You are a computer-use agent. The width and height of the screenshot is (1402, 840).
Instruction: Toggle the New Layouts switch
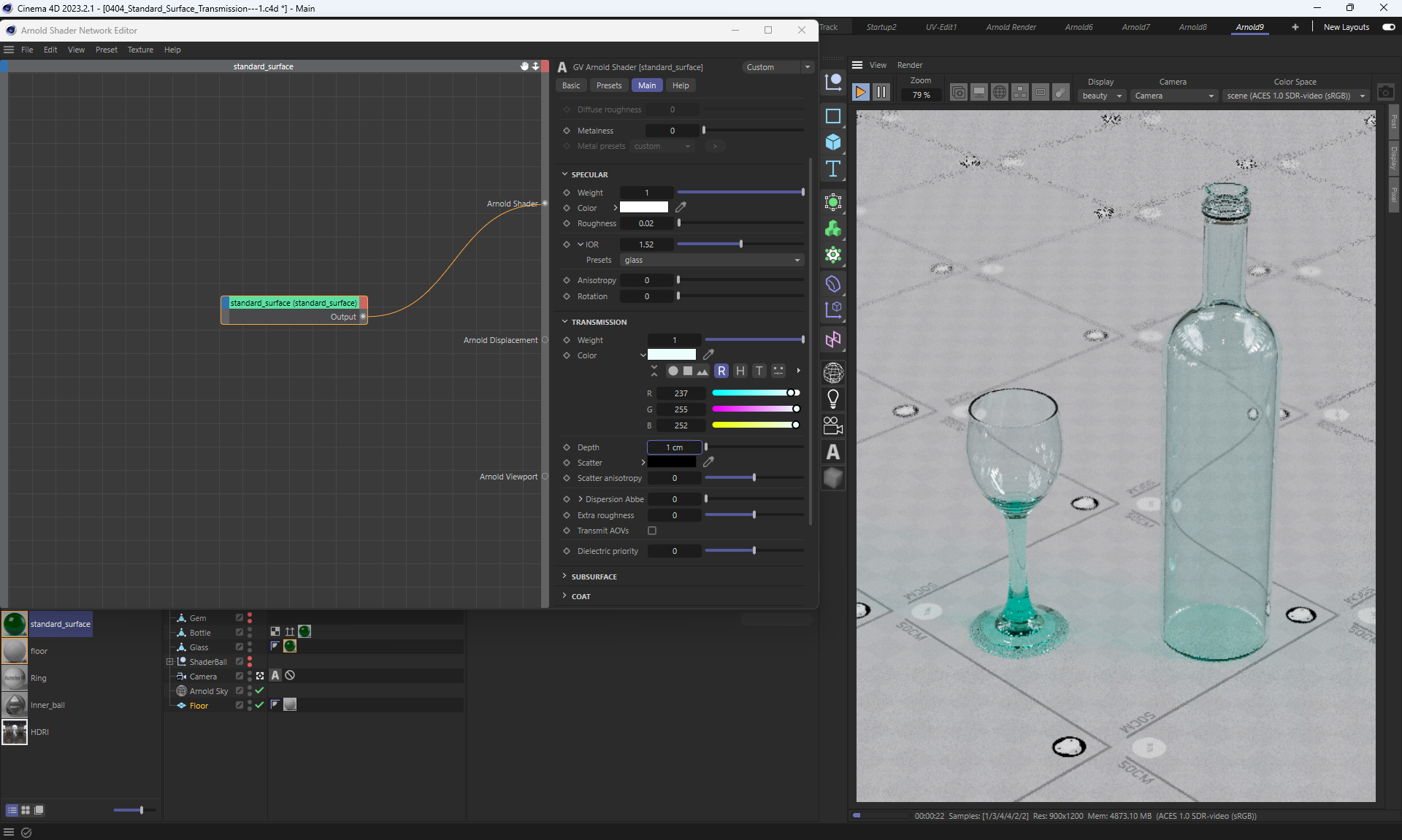1388,27
